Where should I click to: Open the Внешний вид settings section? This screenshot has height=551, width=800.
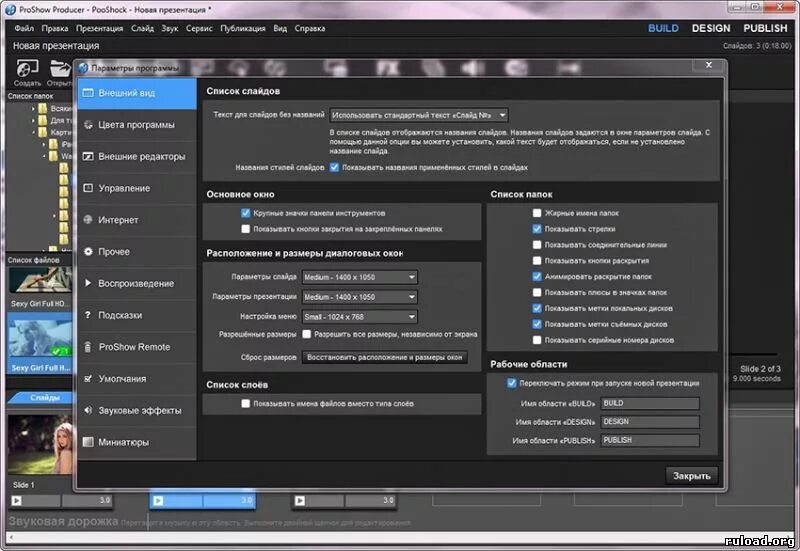tap(137, 93)
